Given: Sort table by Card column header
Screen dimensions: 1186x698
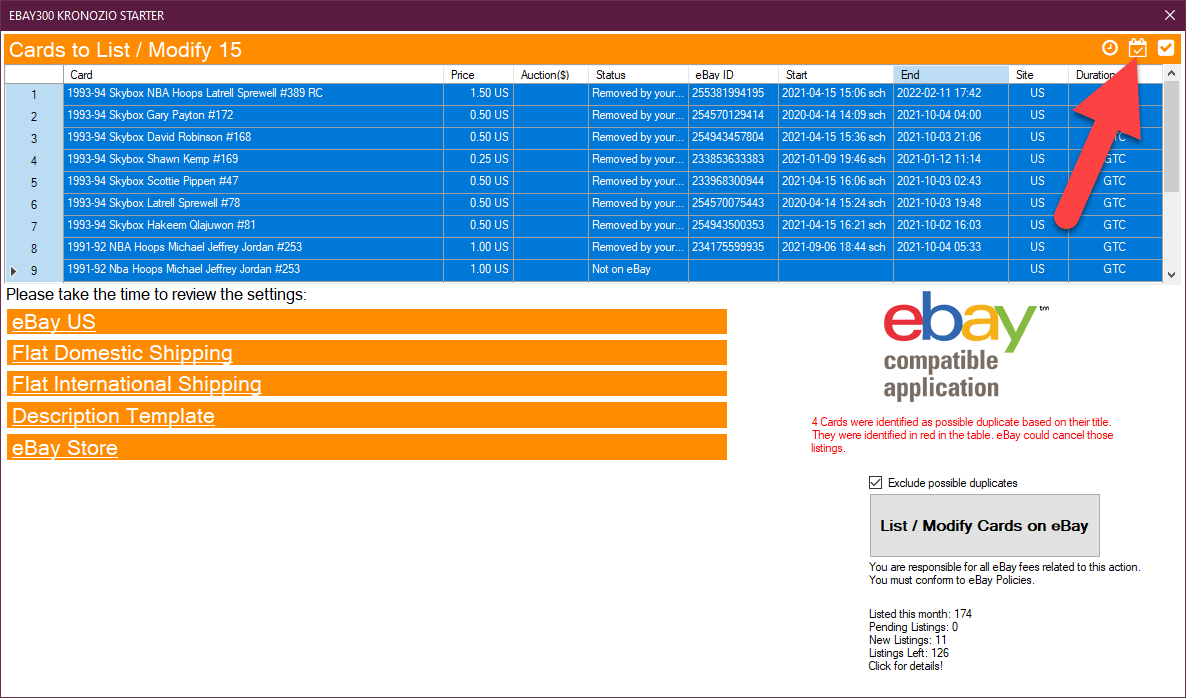Looking at the screenshot, I should coord(253,75).
